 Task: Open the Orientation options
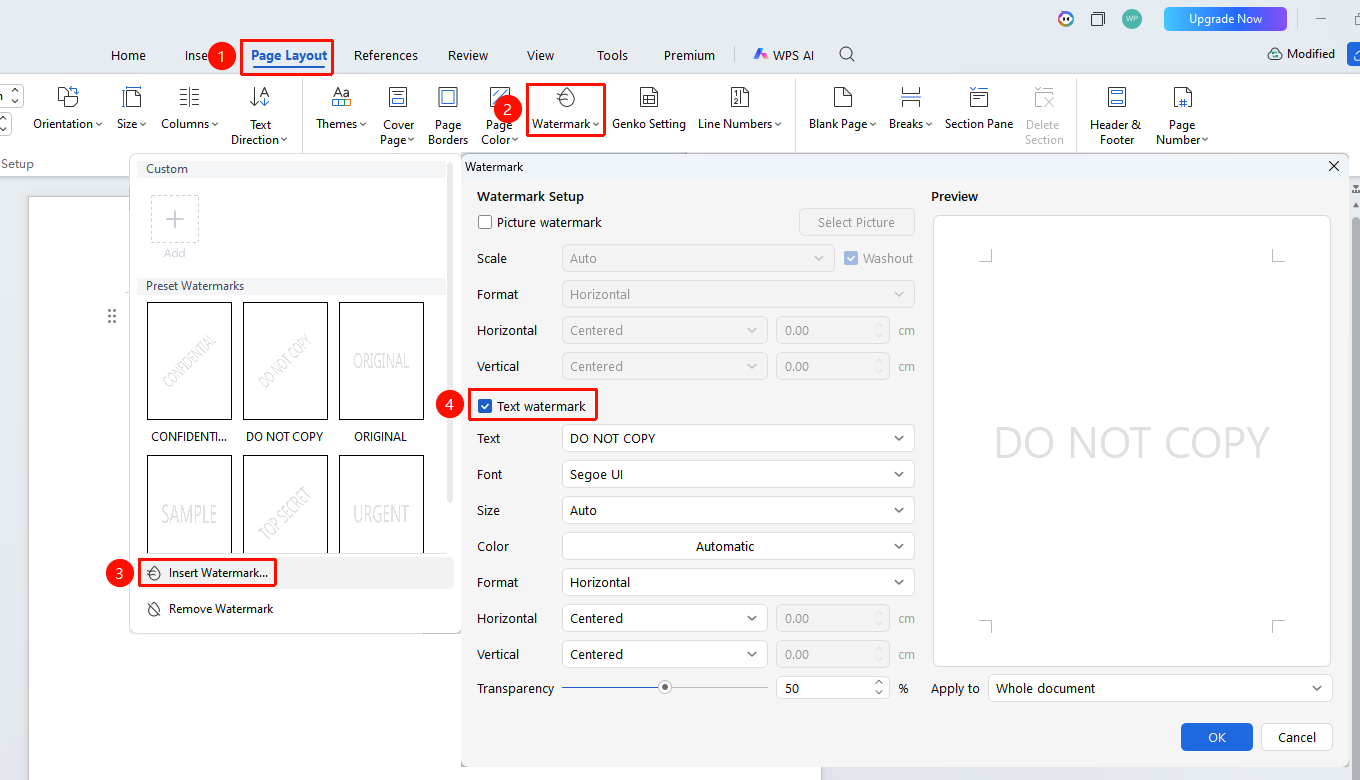coord(68,109)
